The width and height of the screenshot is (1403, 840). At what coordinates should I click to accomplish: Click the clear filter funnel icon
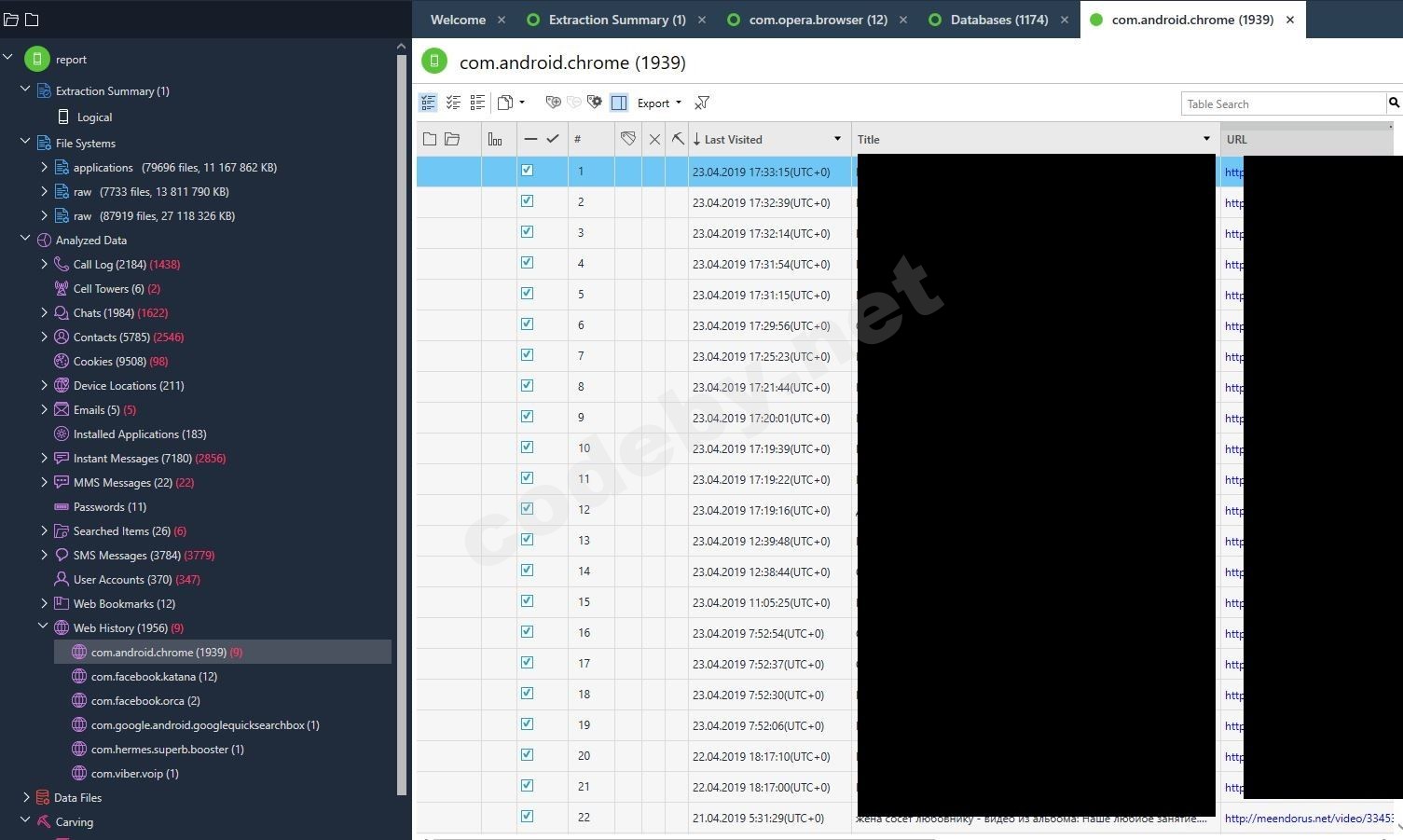click(x=702, y=103)
